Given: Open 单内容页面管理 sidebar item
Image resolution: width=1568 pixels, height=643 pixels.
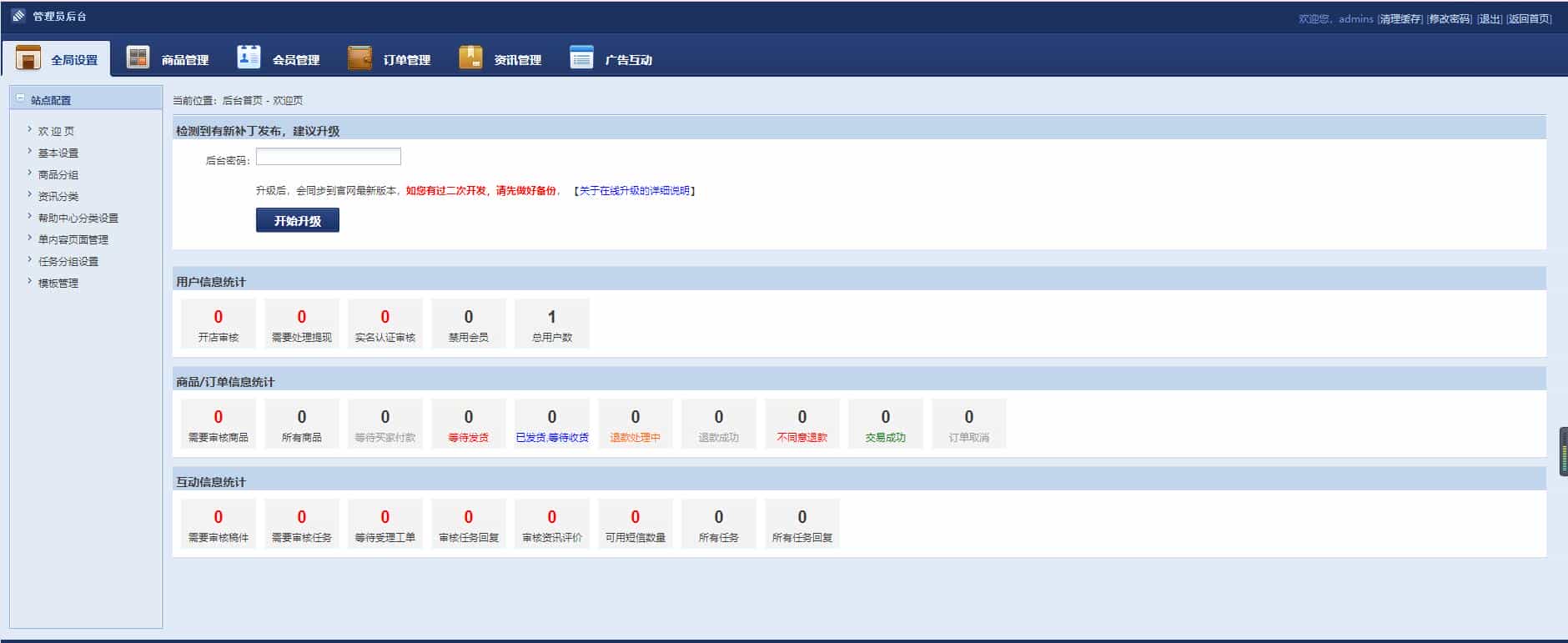Looking at the screenshot, I should click(73, 239).
